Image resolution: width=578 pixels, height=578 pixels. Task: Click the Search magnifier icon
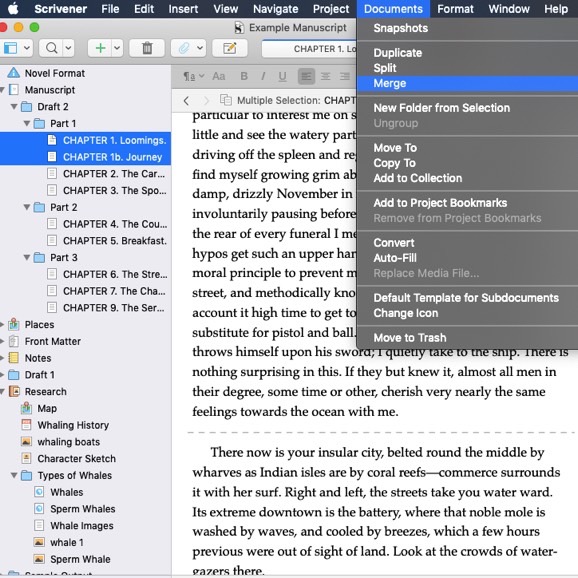(x=52, y=48)
